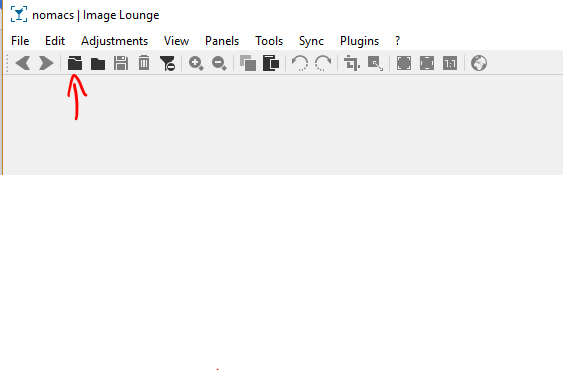Click the Open File folder icon
The height and width of the screenshot is (370, 563).
point(98,64)
